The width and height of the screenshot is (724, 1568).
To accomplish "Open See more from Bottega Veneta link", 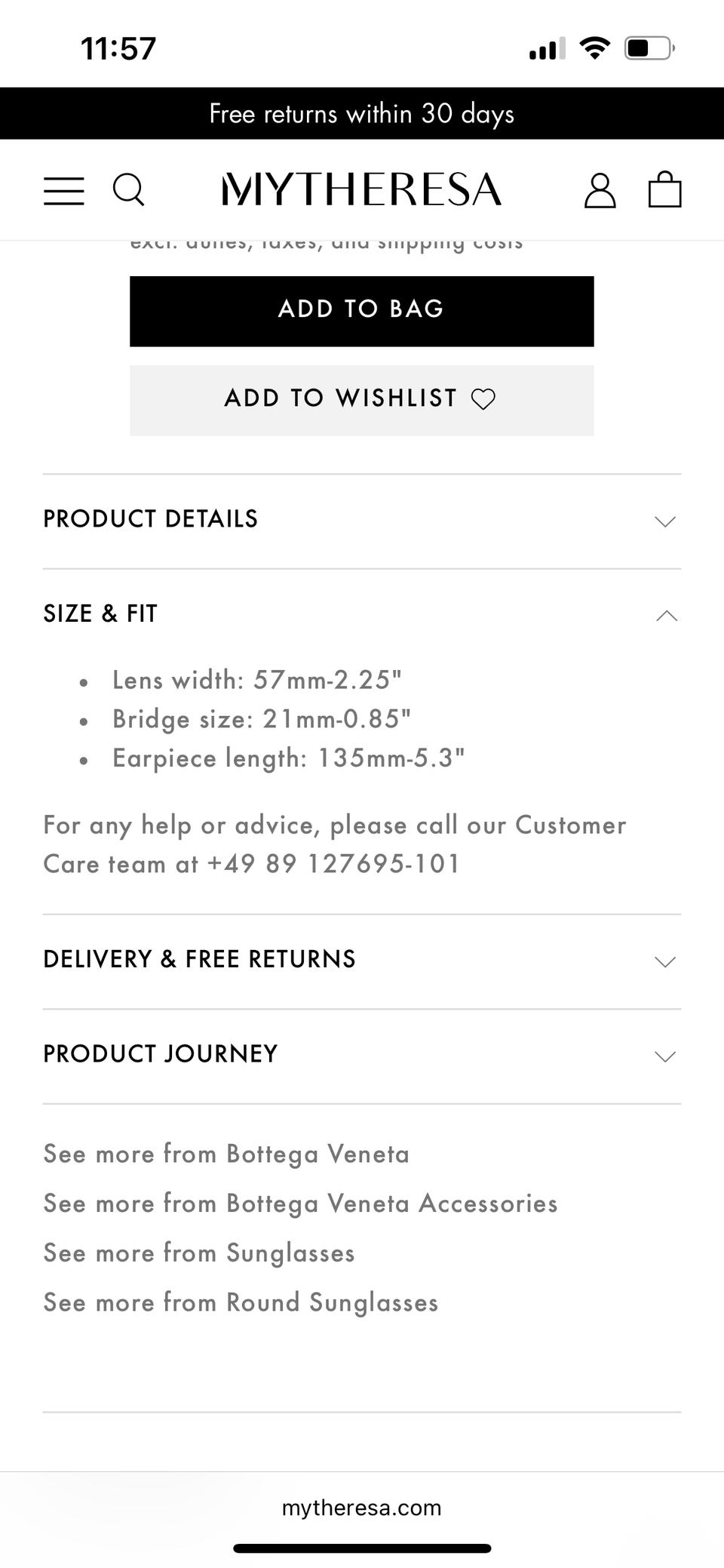I will pyautogui.click(x=226, y=1154).
